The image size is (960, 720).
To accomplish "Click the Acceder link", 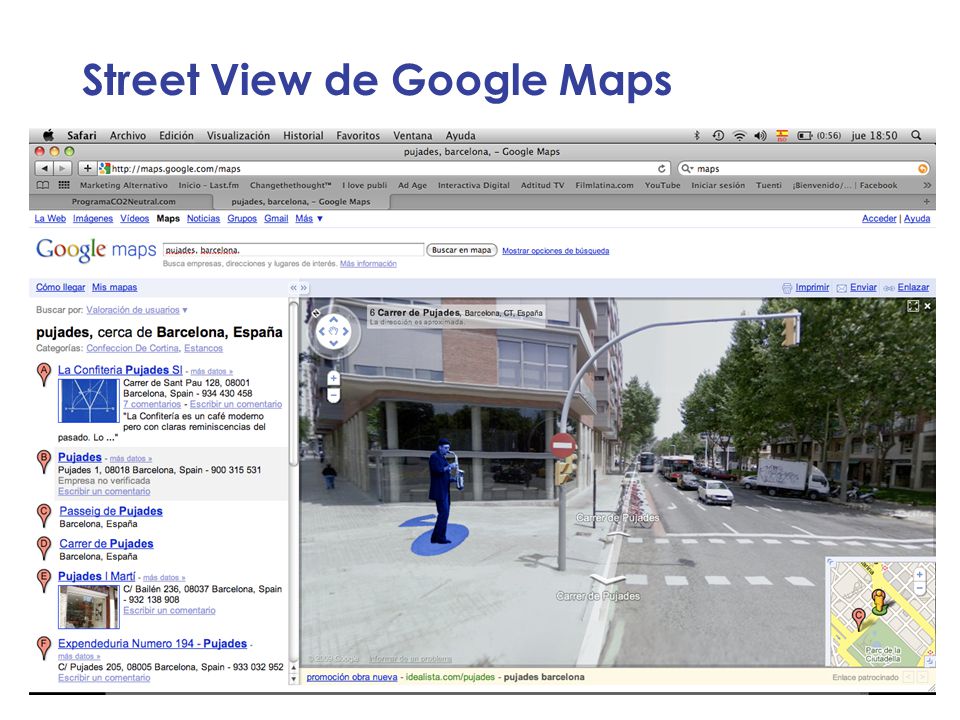I will (x=879, y=219).
